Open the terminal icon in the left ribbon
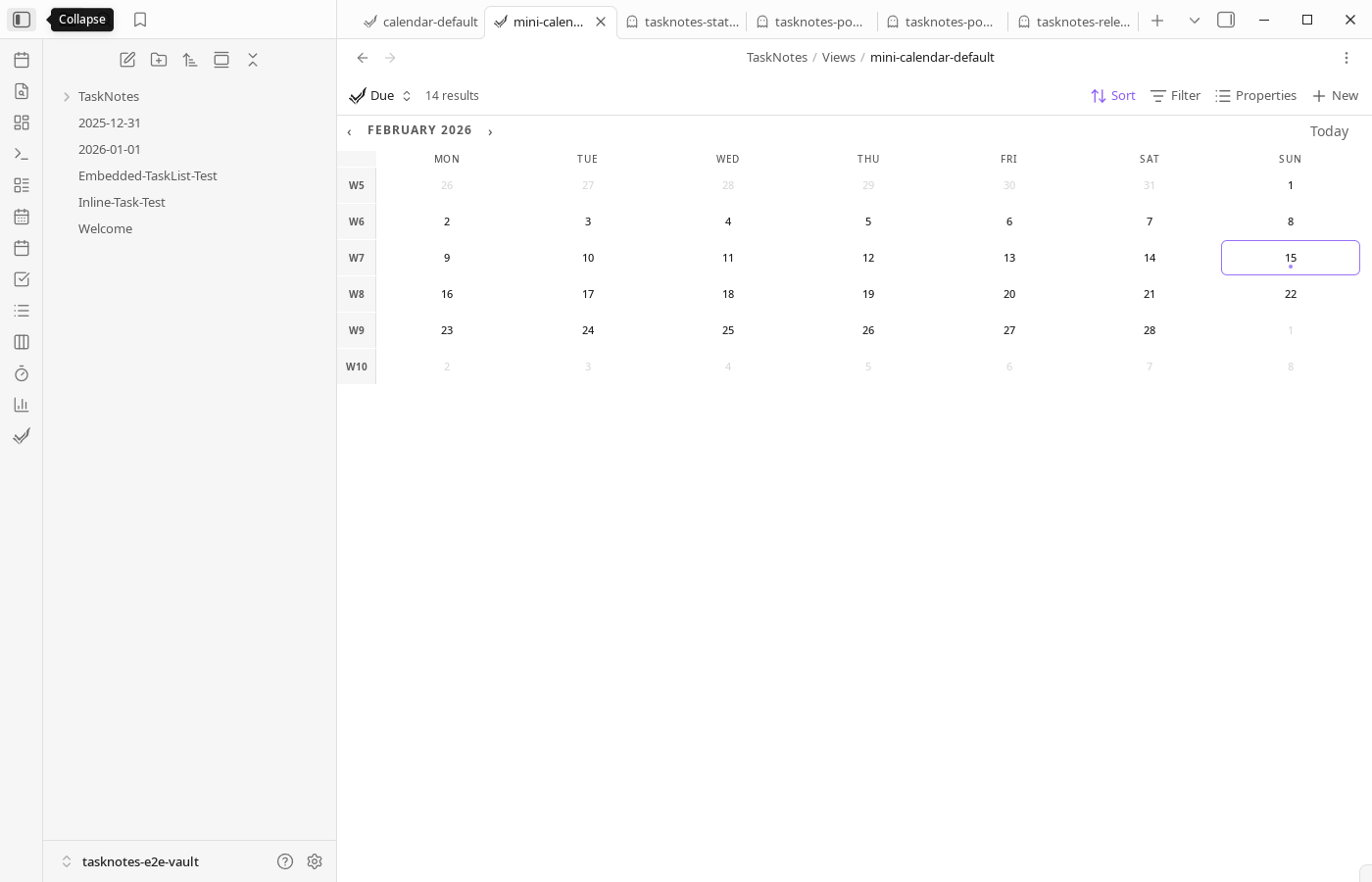 [22, 154]
